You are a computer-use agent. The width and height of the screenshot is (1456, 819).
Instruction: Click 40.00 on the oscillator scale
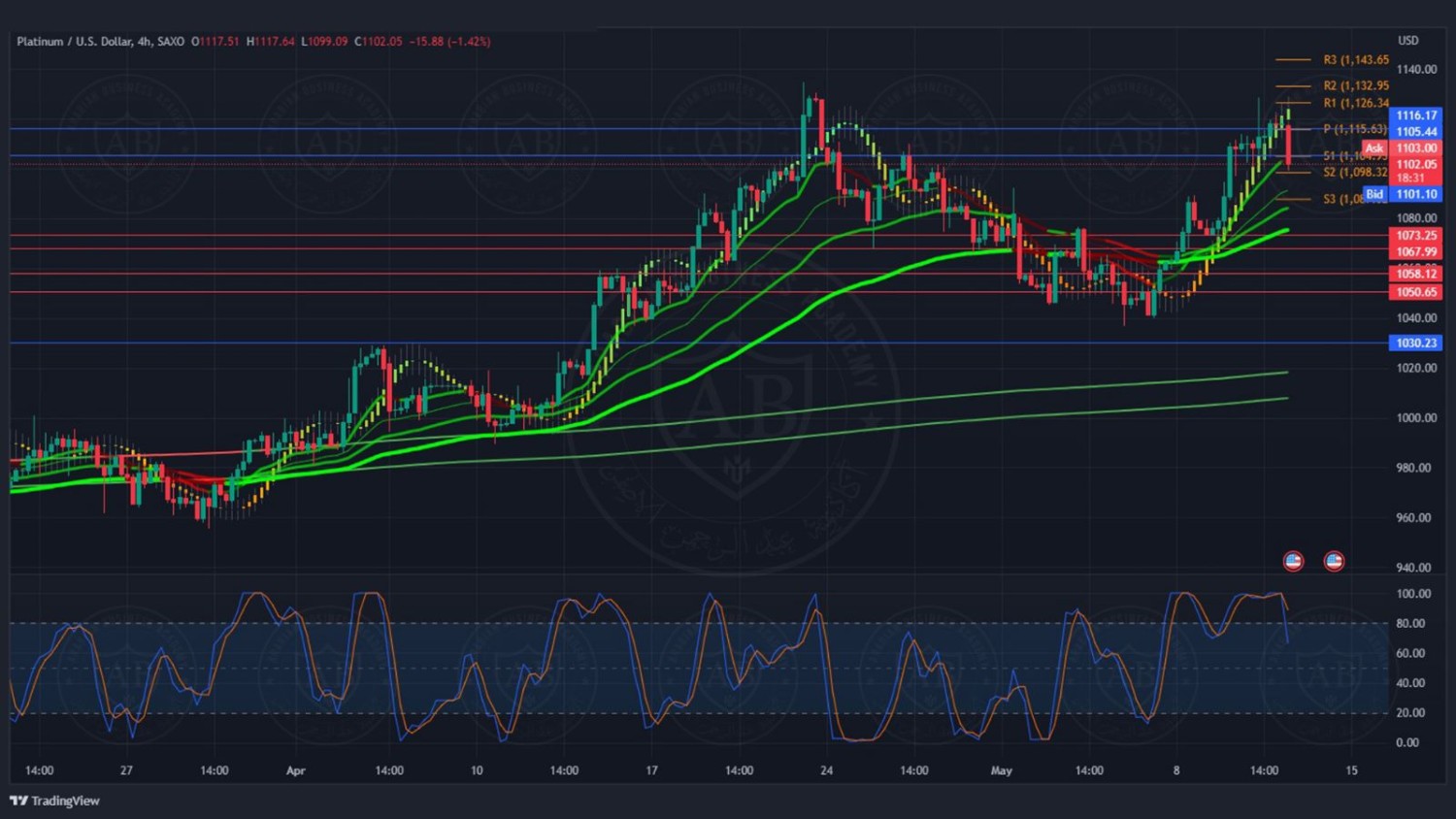[x=1410, y=683]
